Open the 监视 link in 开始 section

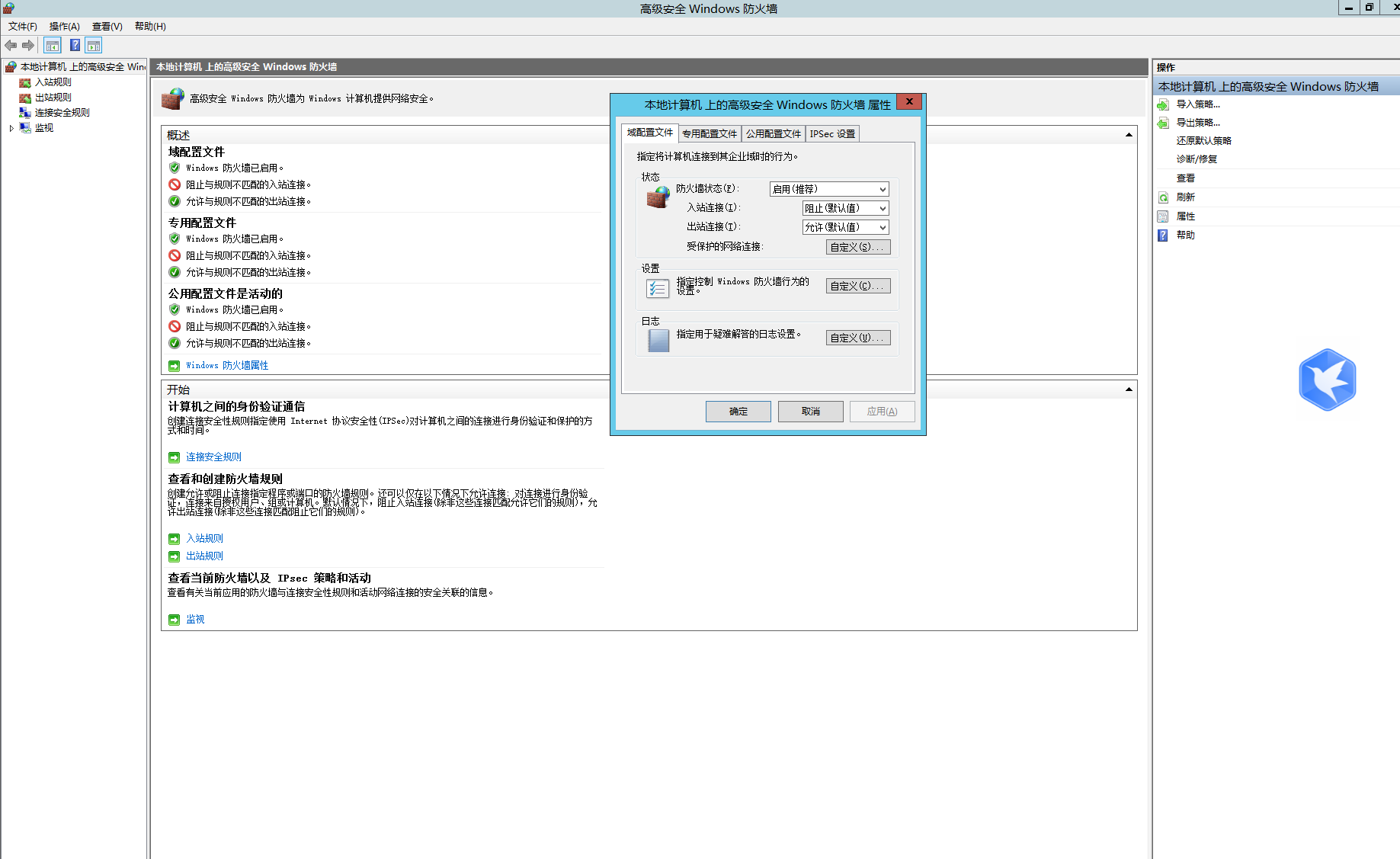(195, 620)
